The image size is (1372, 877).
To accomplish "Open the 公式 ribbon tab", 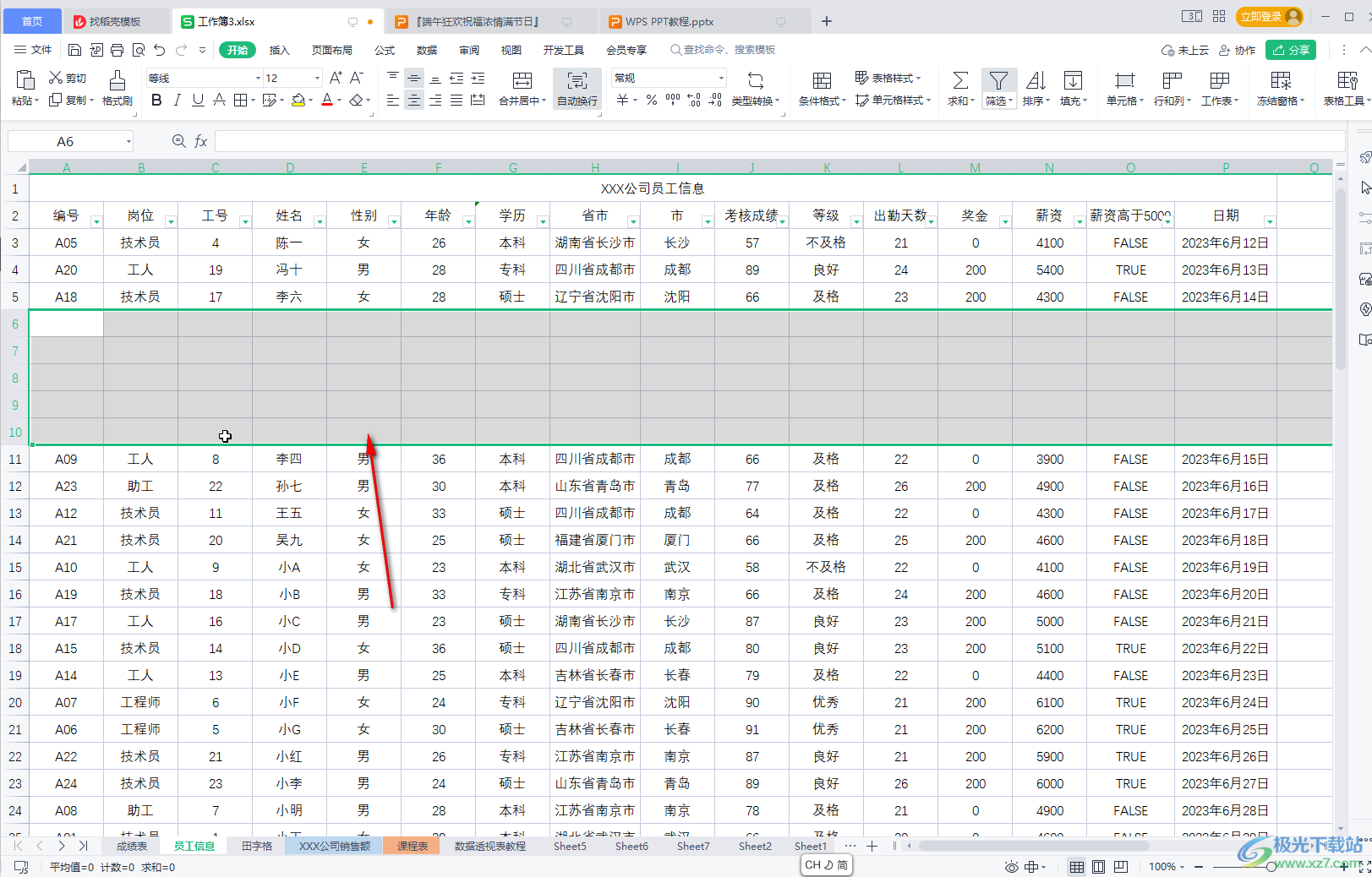I will tap(385, 50).
